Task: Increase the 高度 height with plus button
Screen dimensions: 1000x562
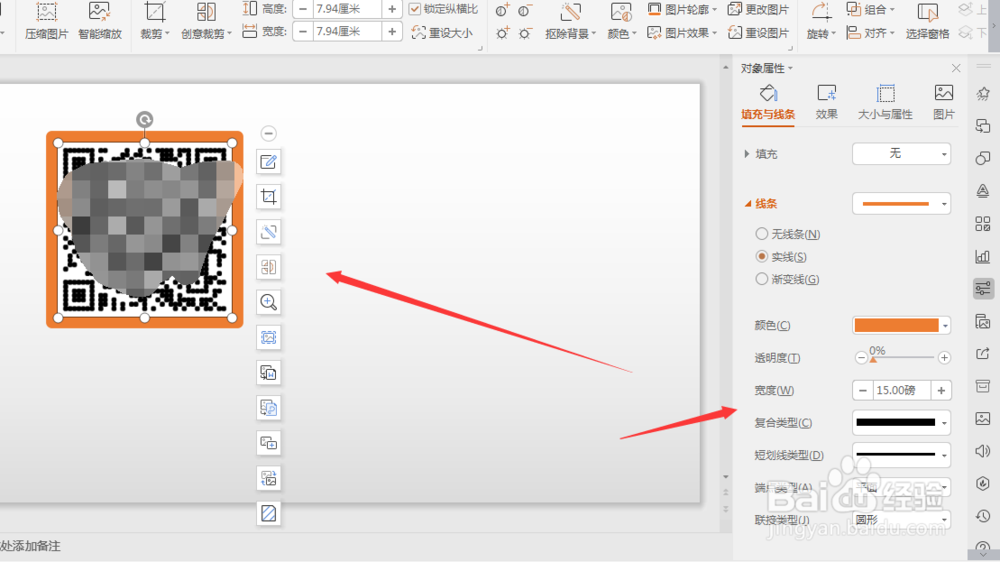Action: 392,9
